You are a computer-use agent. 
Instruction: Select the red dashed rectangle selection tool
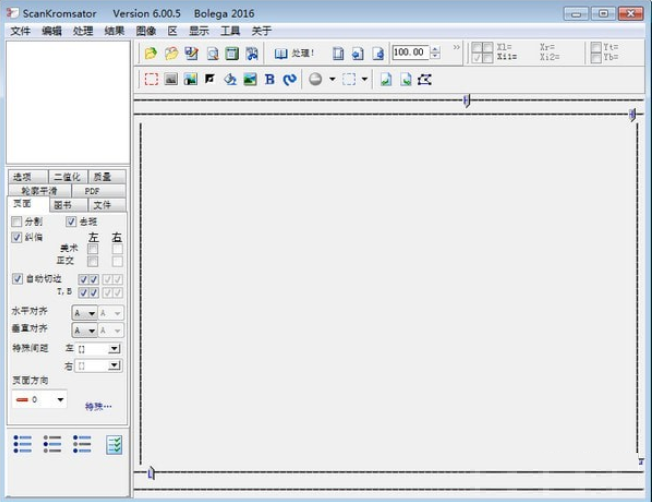point(151,79)
